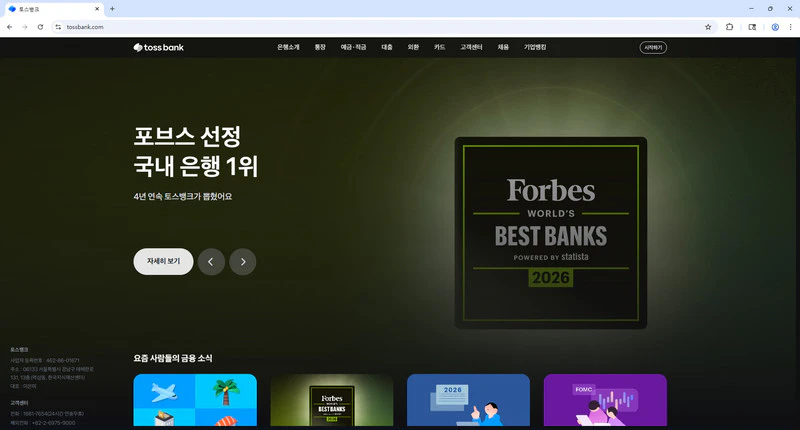Click the 4년 연속 토스뱅크가 뽑혔어요 subtitle
This screenshot has height=430, width=800.
183,196
